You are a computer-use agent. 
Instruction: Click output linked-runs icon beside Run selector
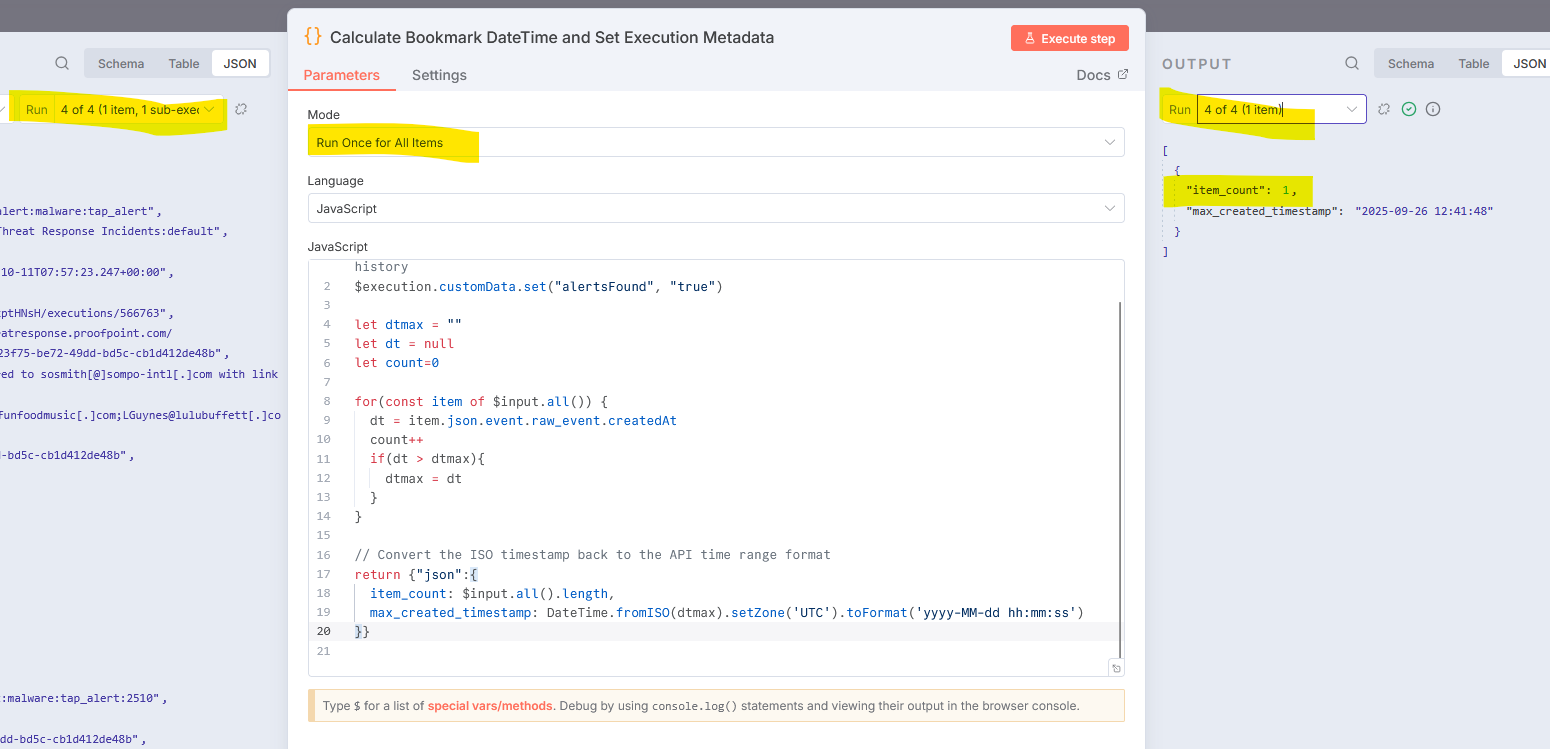[x=1384, y=109]
